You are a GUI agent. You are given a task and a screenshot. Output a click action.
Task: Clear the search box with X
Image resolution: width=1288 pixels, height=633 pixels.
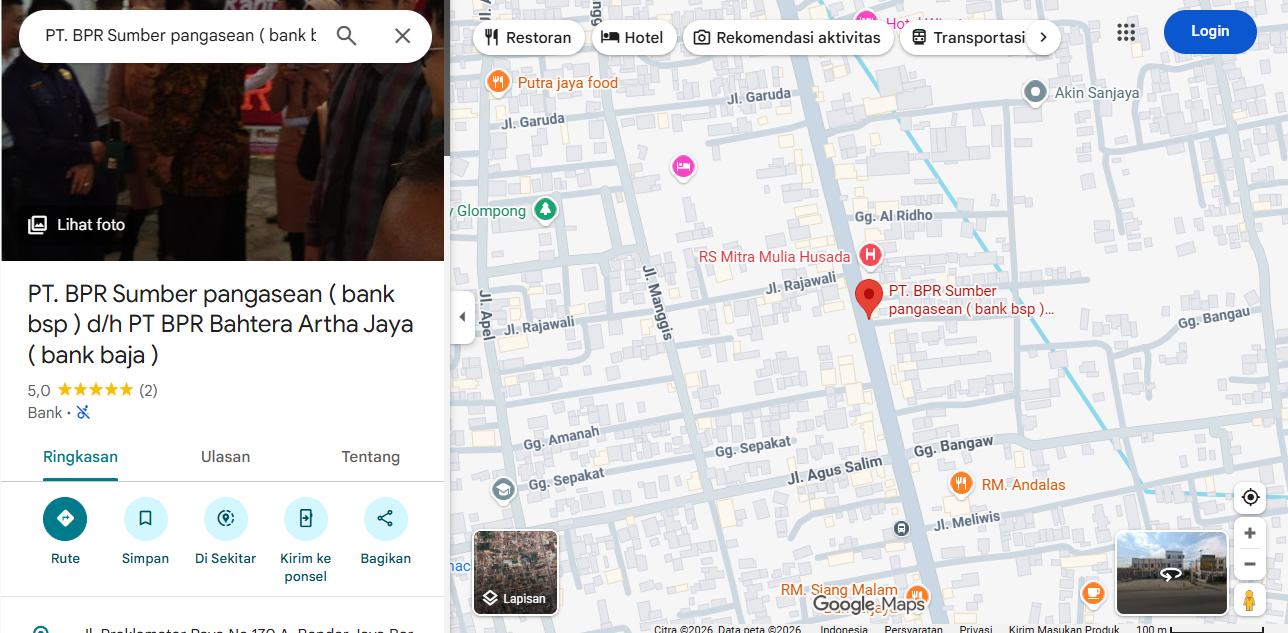pyautogui.click(x=402, y=36)
